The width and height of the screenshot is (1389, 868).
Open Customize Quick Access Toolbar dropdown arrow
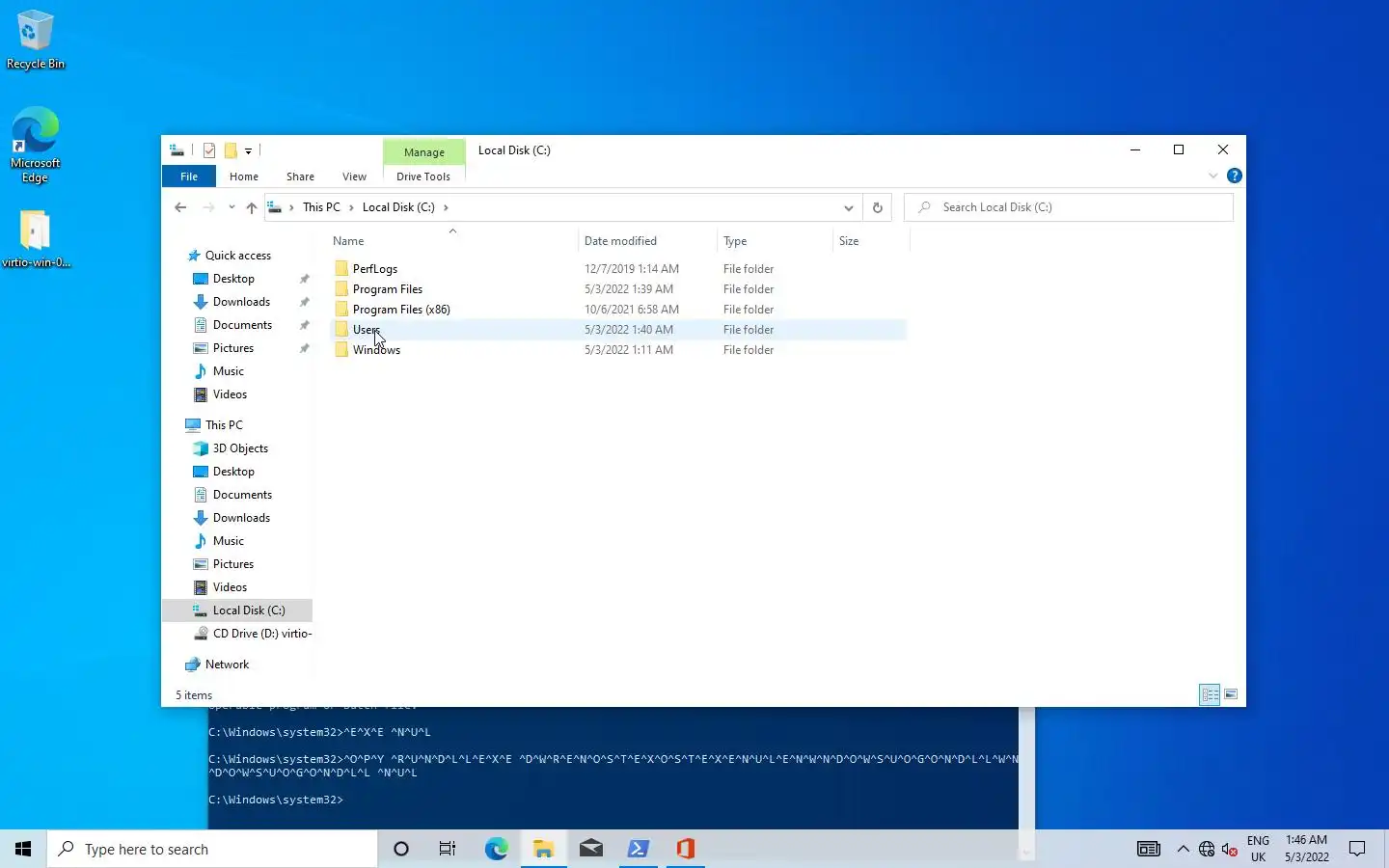(x=248, y=151)
